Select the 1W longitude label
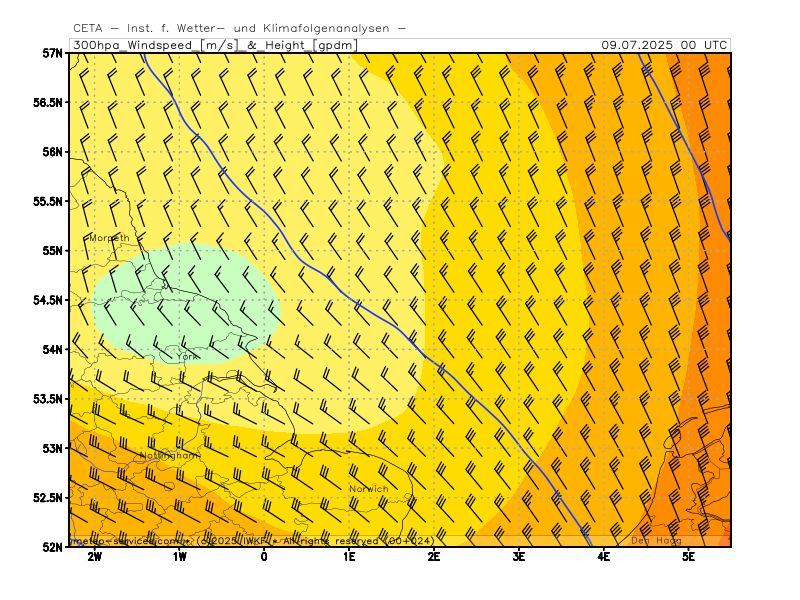Screen dimensions: 800x600 179,557
